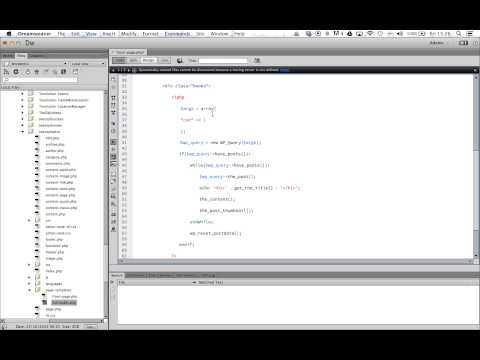The height and width of the screenshot is (360, 480).
Task: Click the Select Parent Tag icon
Action: click(x=114, y=124)
